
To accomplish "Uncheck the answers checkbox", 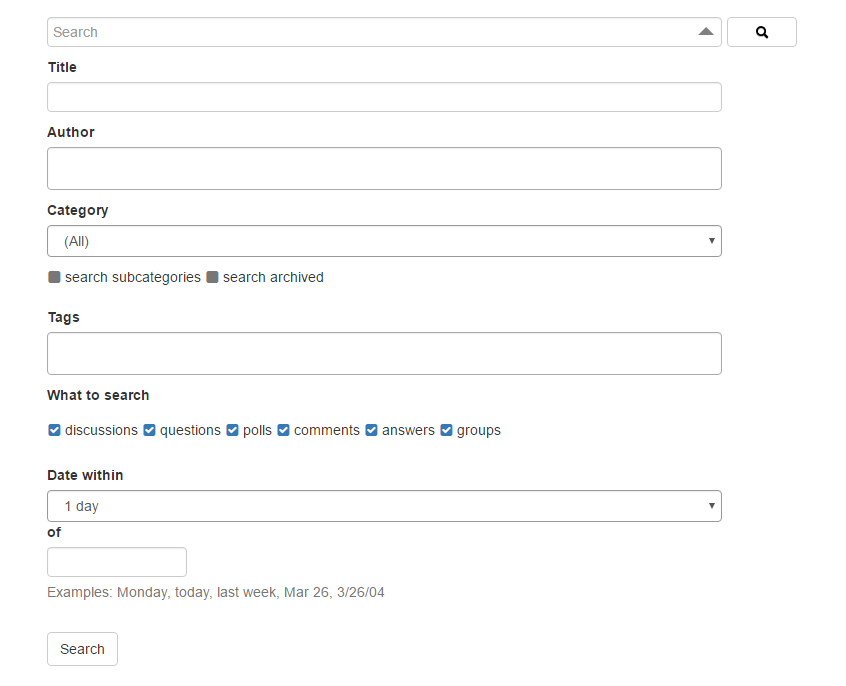I will 371,430.
